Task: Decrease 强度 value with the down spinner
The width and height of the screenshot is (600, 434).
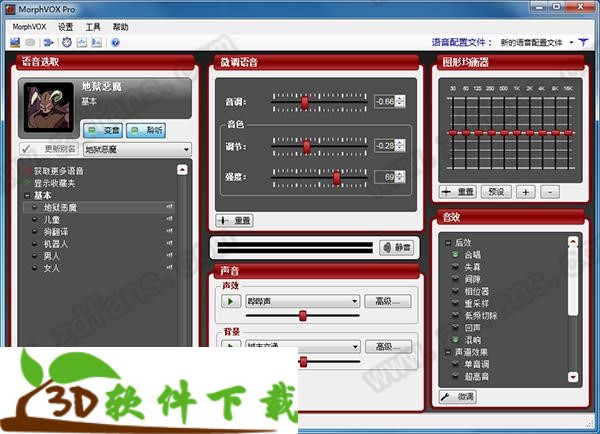Action: click(x=400, y=180)
